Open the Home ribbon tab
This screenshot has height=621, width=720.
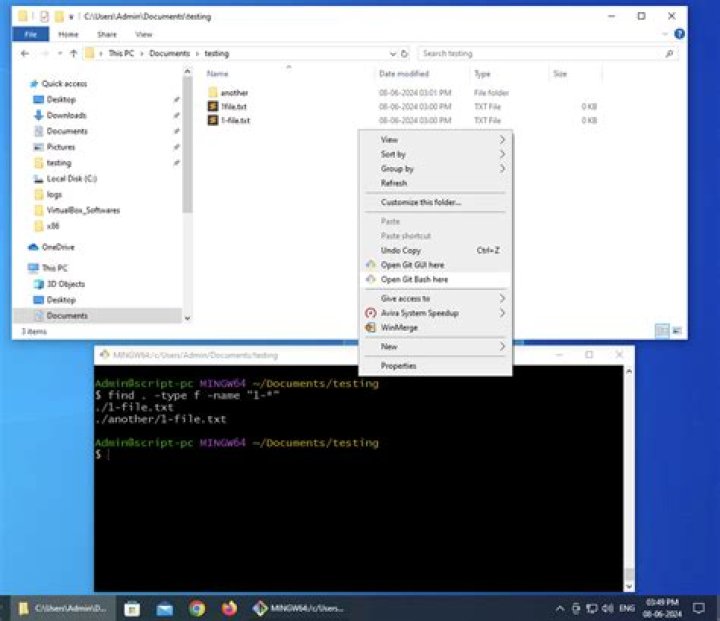pos(68,34)
